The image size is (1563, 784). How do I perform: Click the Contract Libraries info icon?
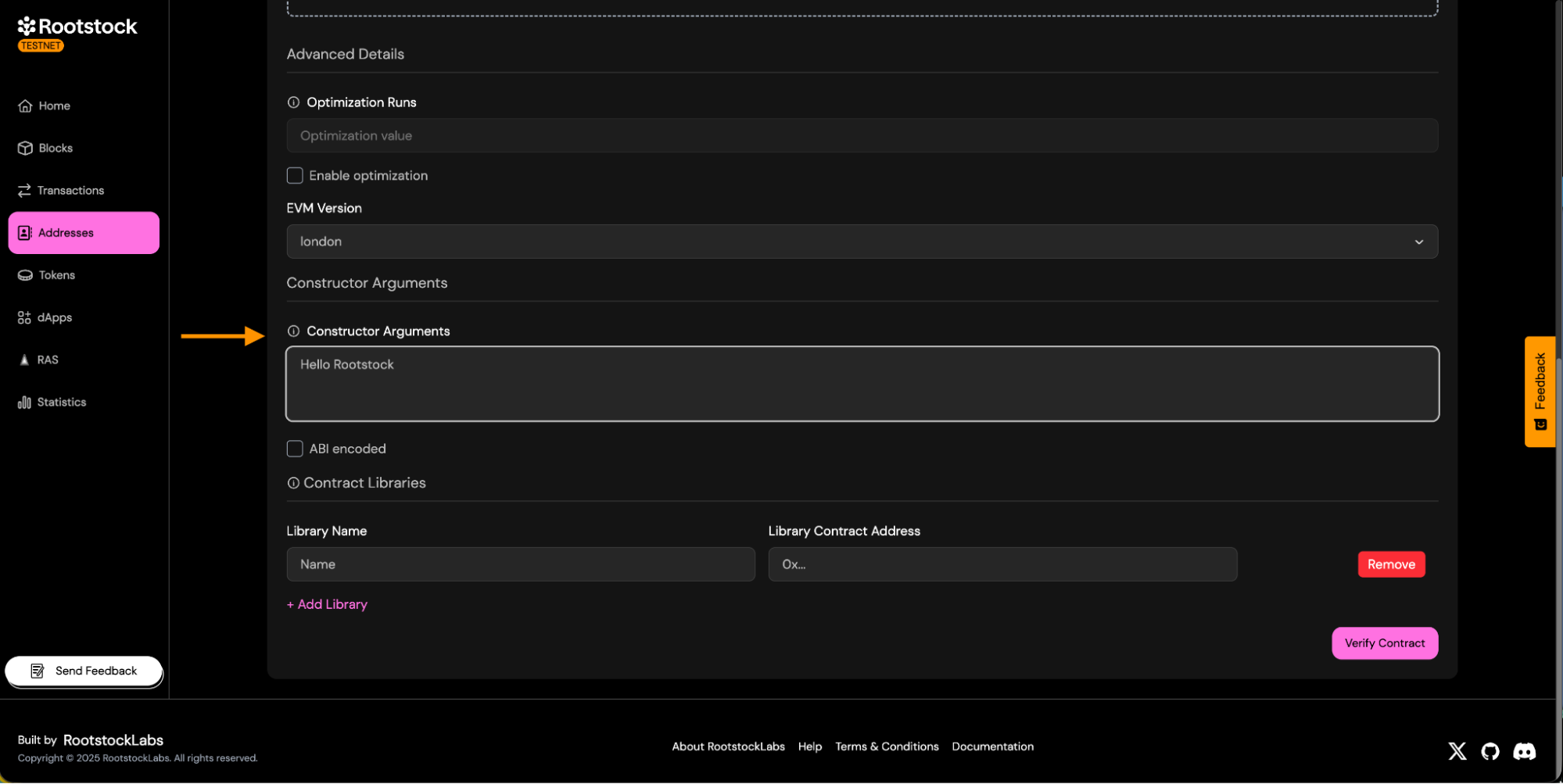coord(293,483)
